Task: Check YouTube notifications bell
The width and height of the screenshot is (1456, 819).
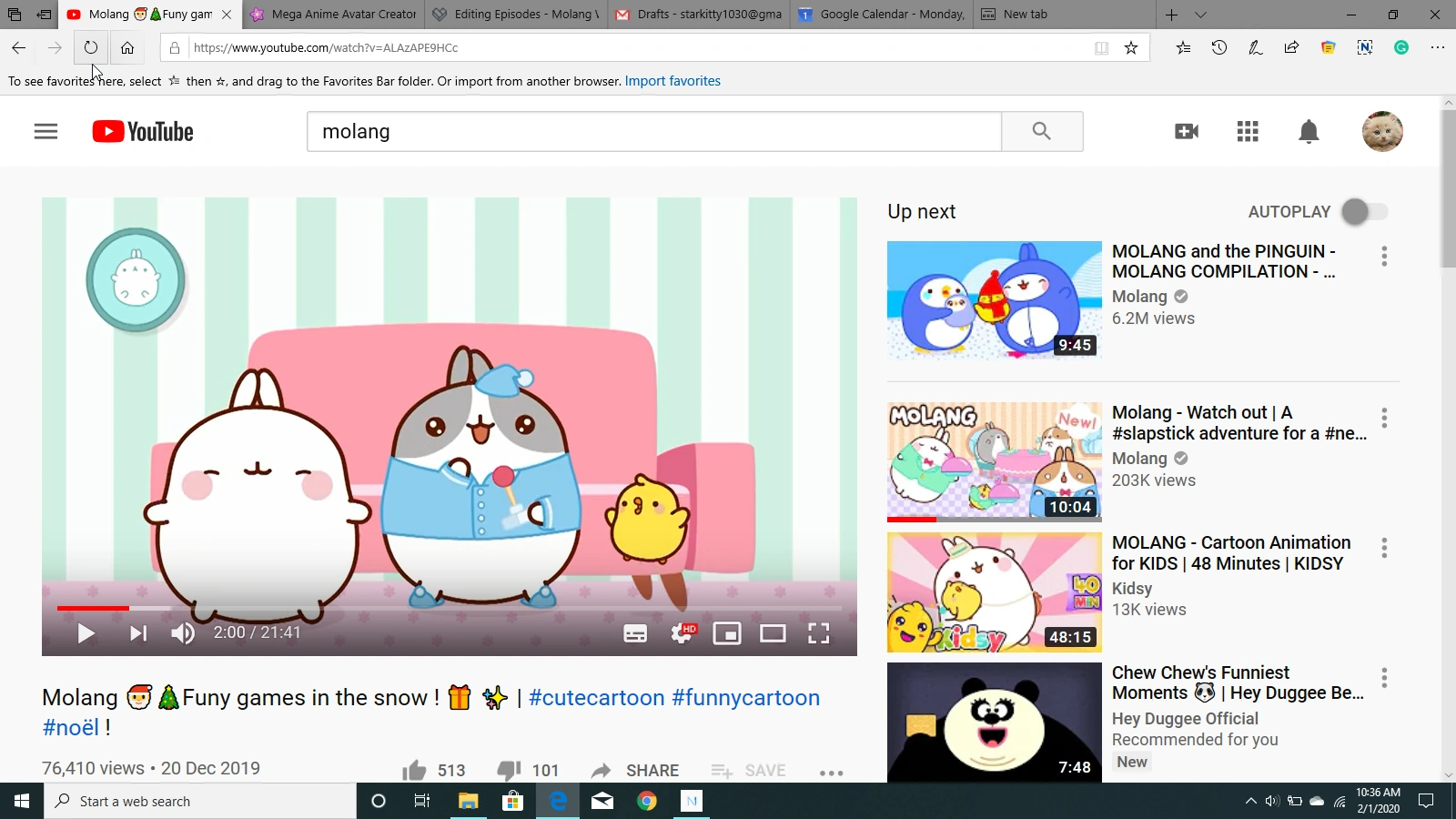Action: [1308, 131]
